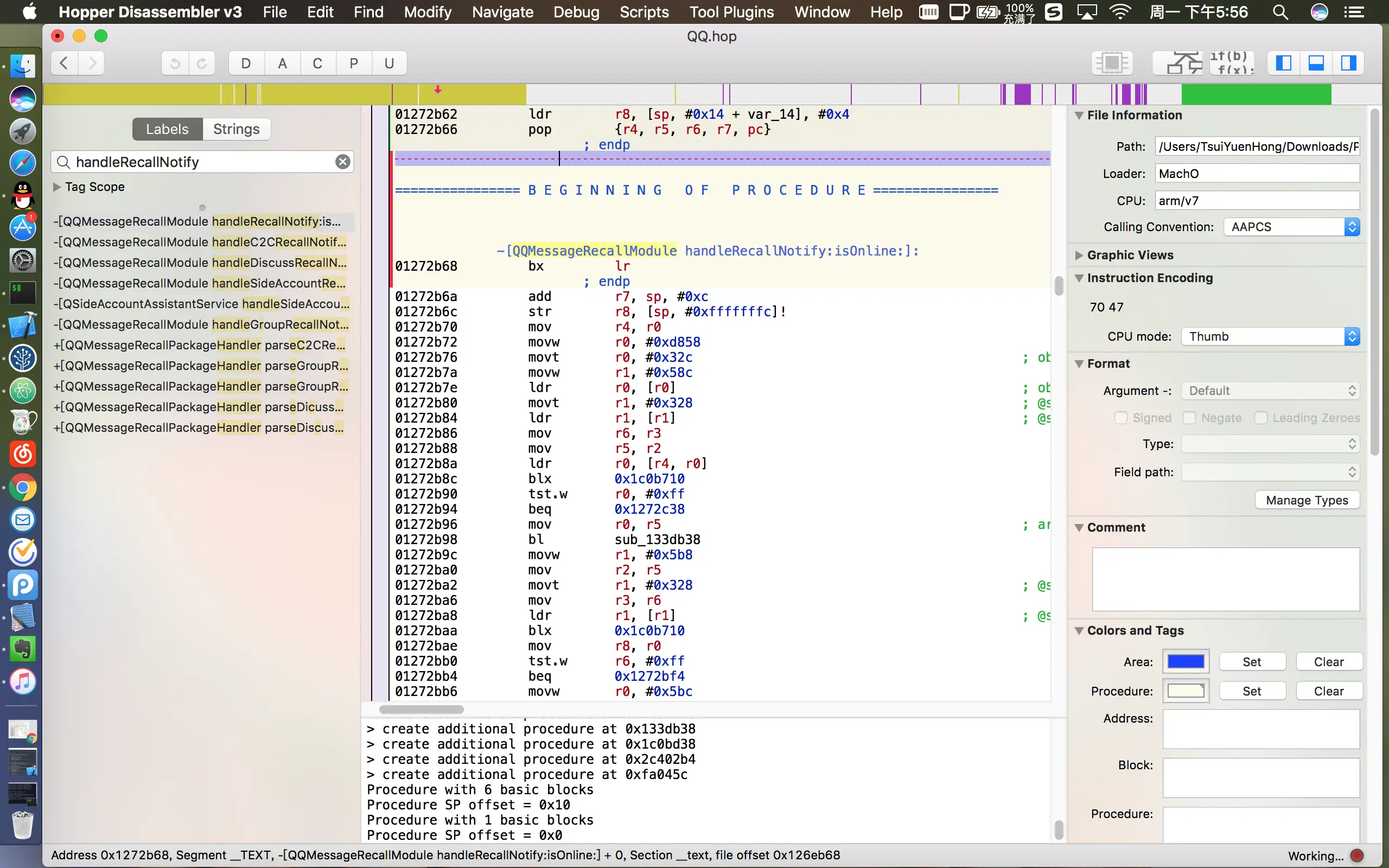Clear the label search field

click(x=343, y=162)
